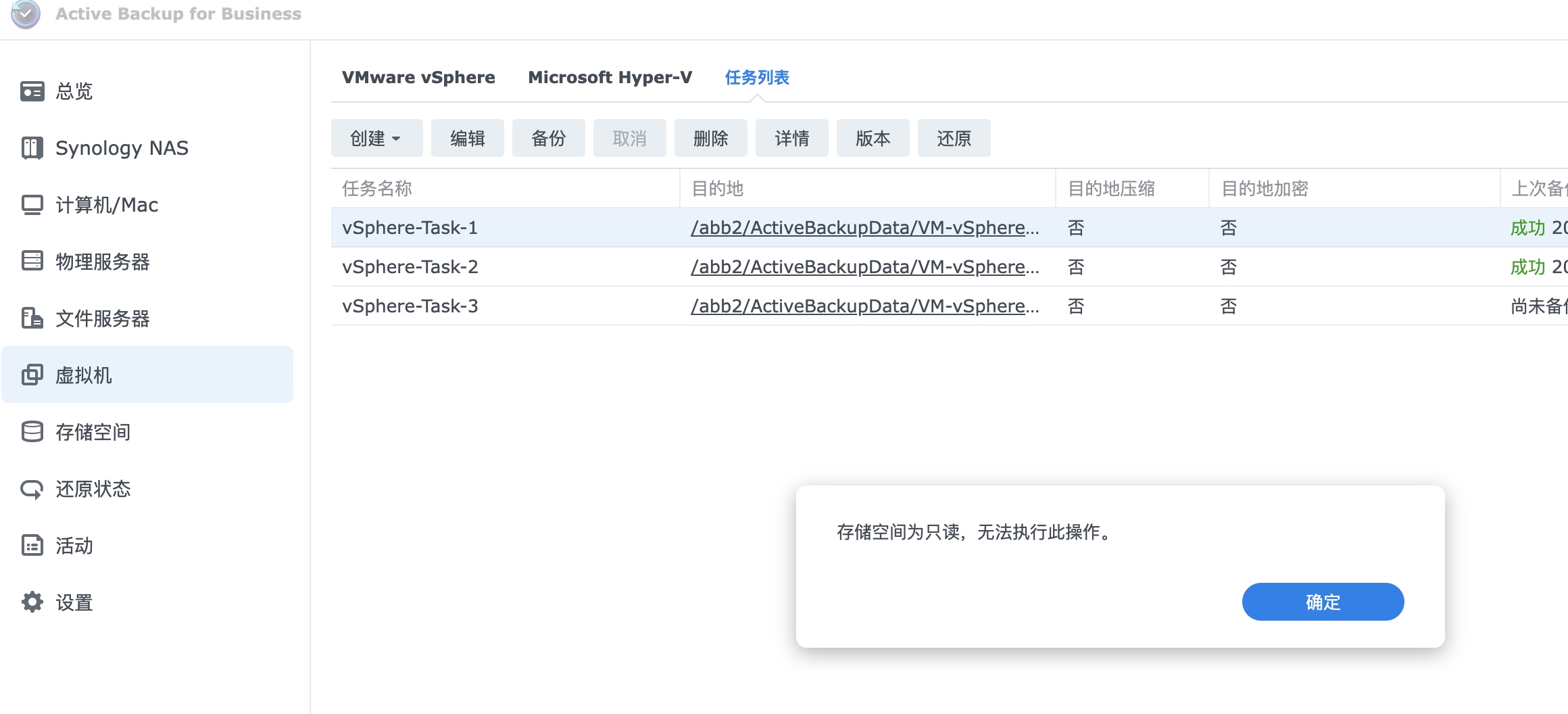
Task: Click the 文件服务器 file server icon
Action: (32, 318)
